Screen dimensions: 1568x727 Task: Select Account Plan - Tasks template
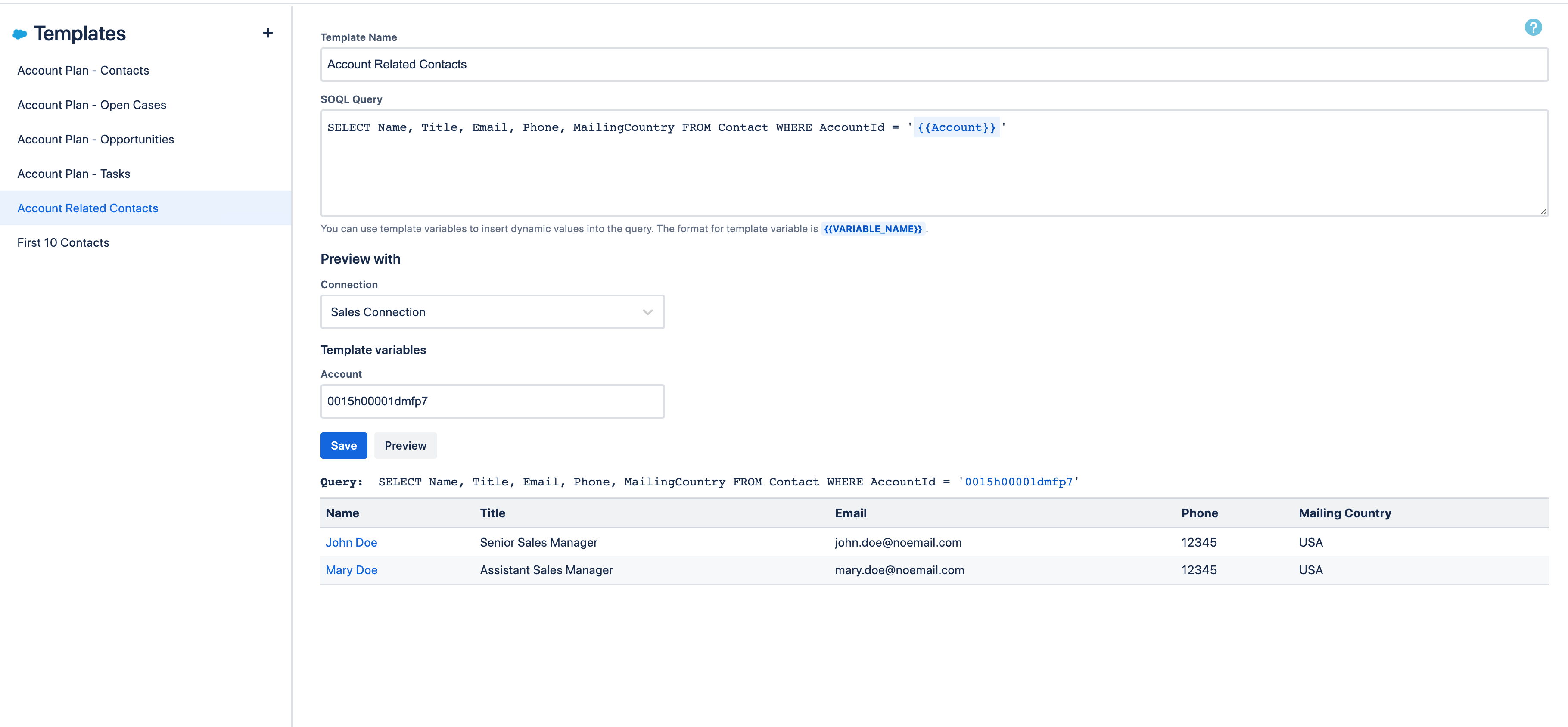click(x=74, y=174)
